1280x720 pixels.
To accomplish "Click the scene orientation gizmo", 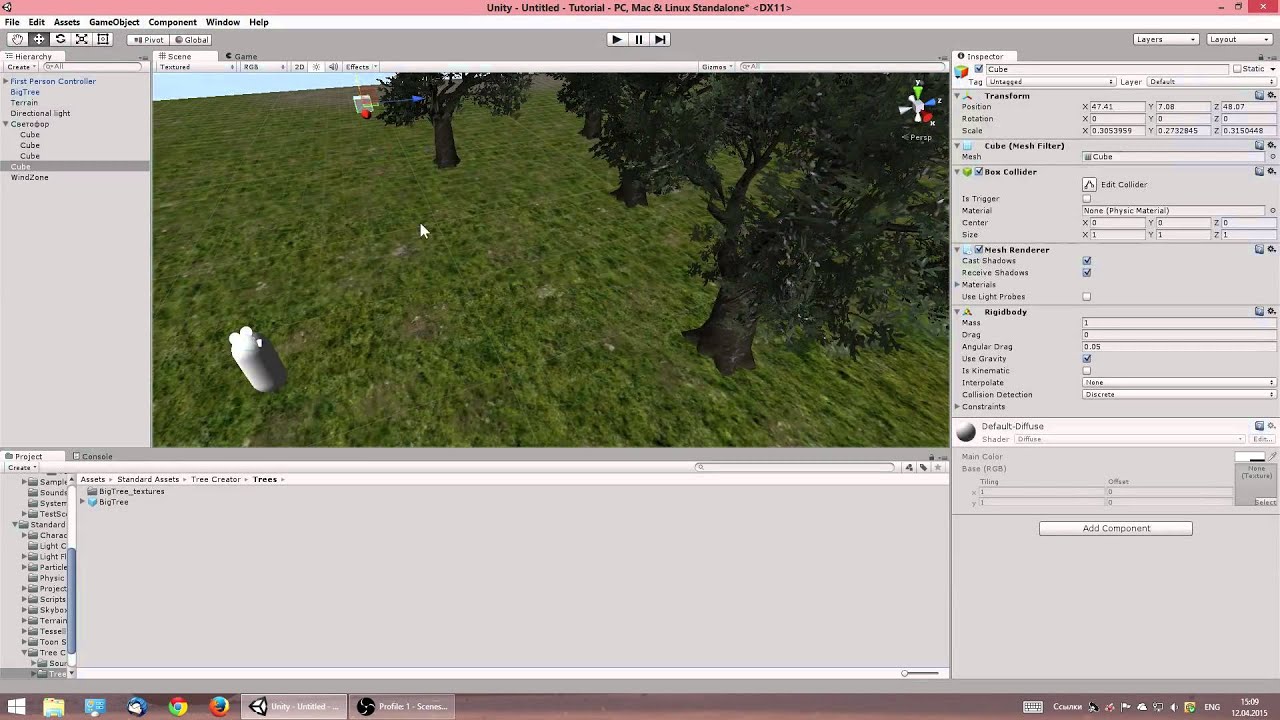I will click(916, 107).
